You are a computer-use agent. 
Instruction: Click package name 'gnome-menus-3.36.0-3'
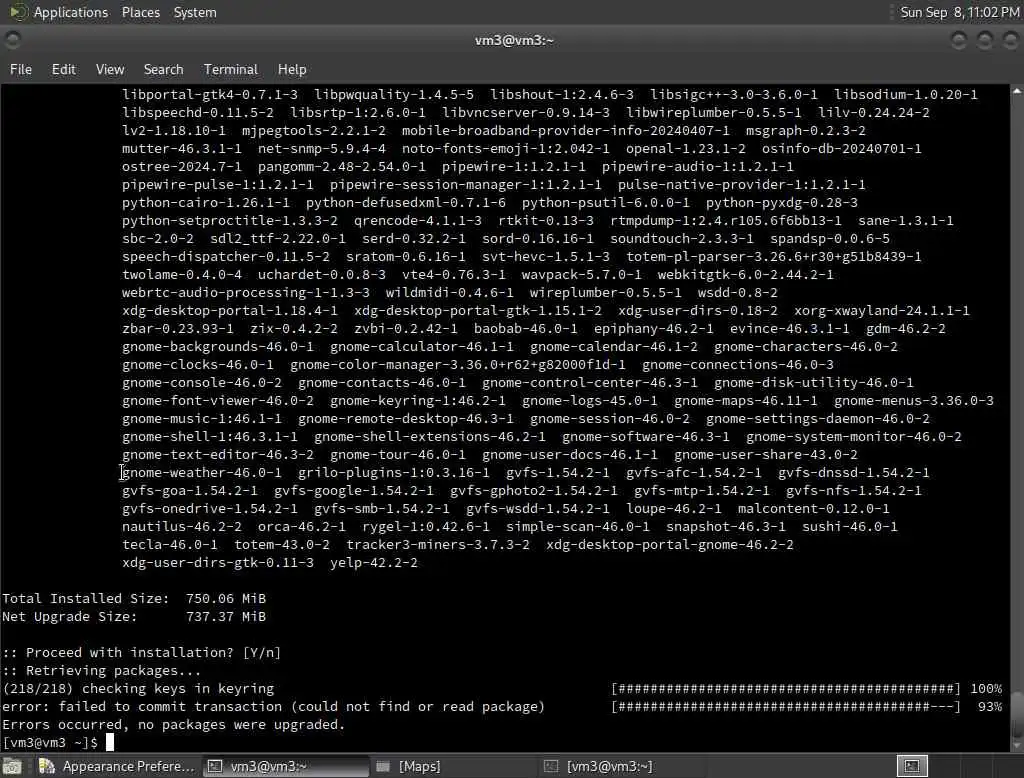pyautogui.click(x=914, y=400)
